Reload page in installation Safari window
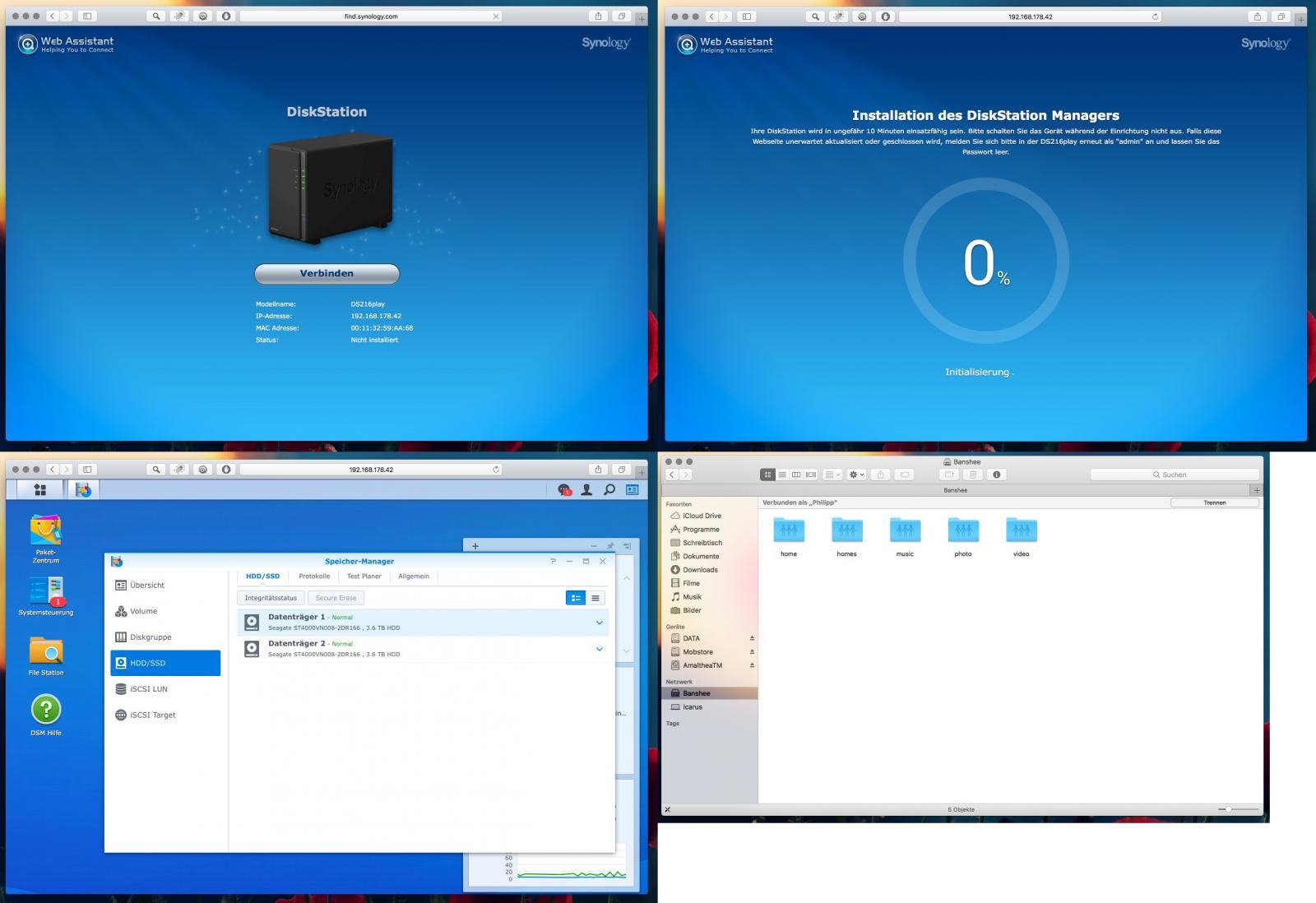Viewport: 1316px width, 903px height. [1155, 16]
